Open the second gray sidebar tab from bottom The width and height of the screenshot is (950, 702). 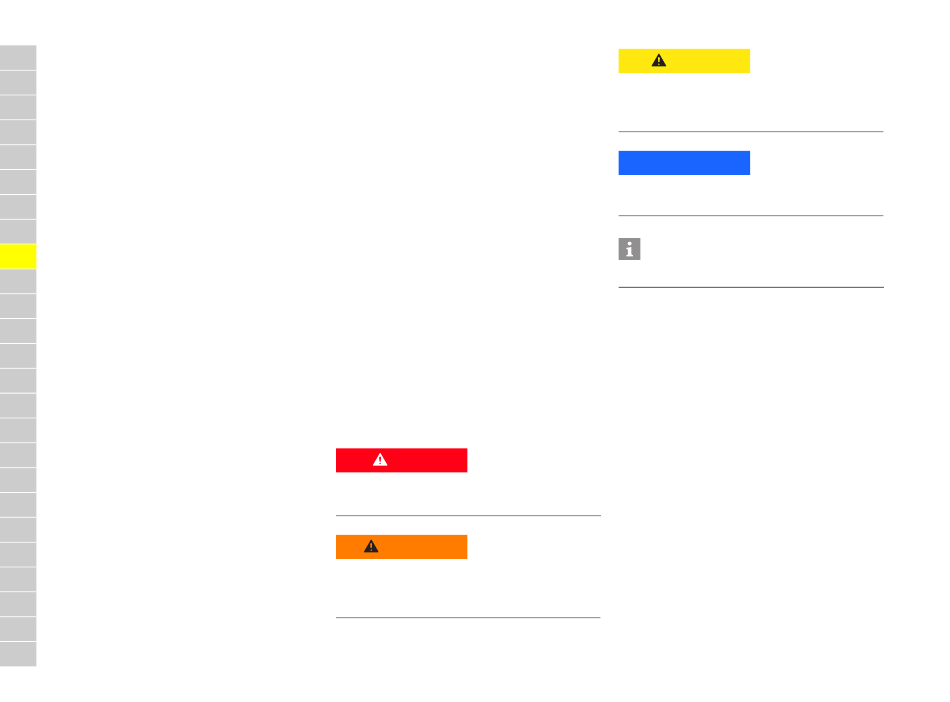tap(18, 629)
